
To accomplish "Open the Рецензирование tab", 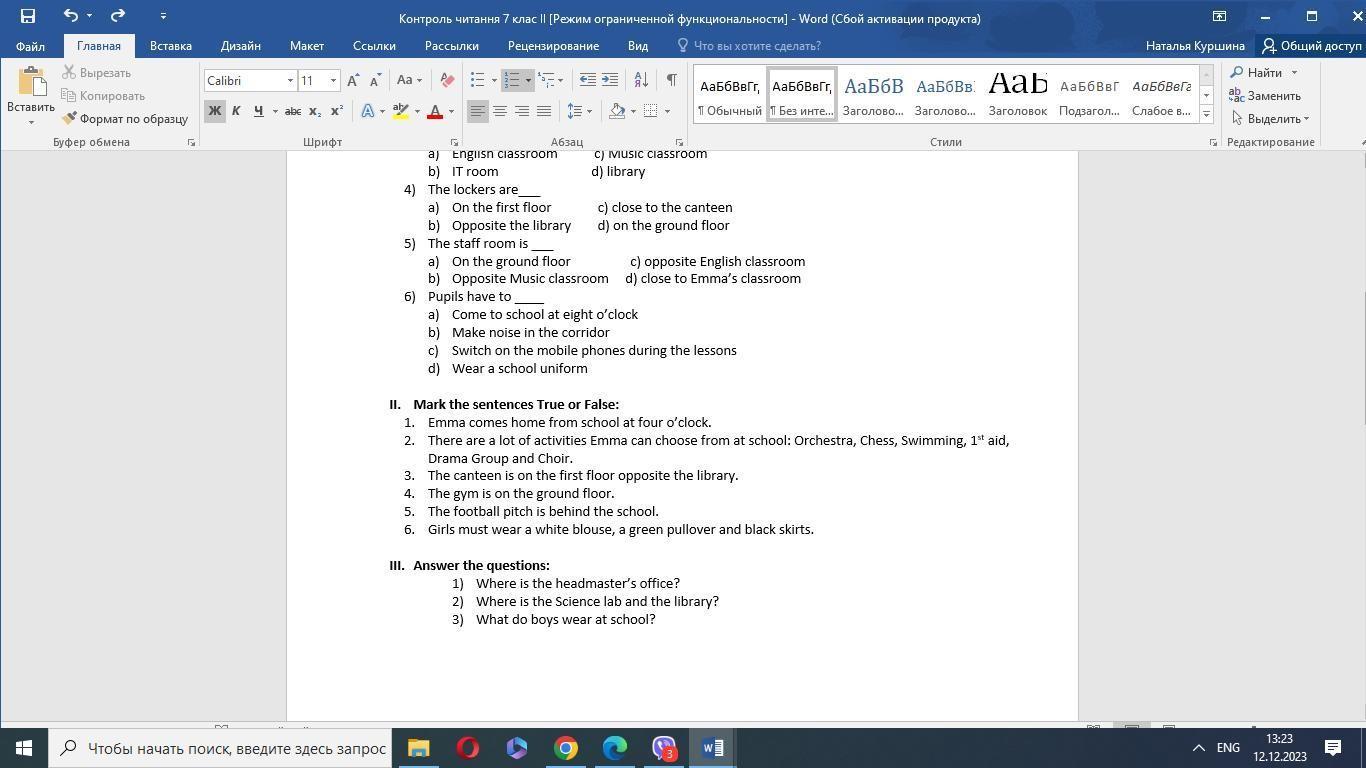I will [x=553, y=45].
